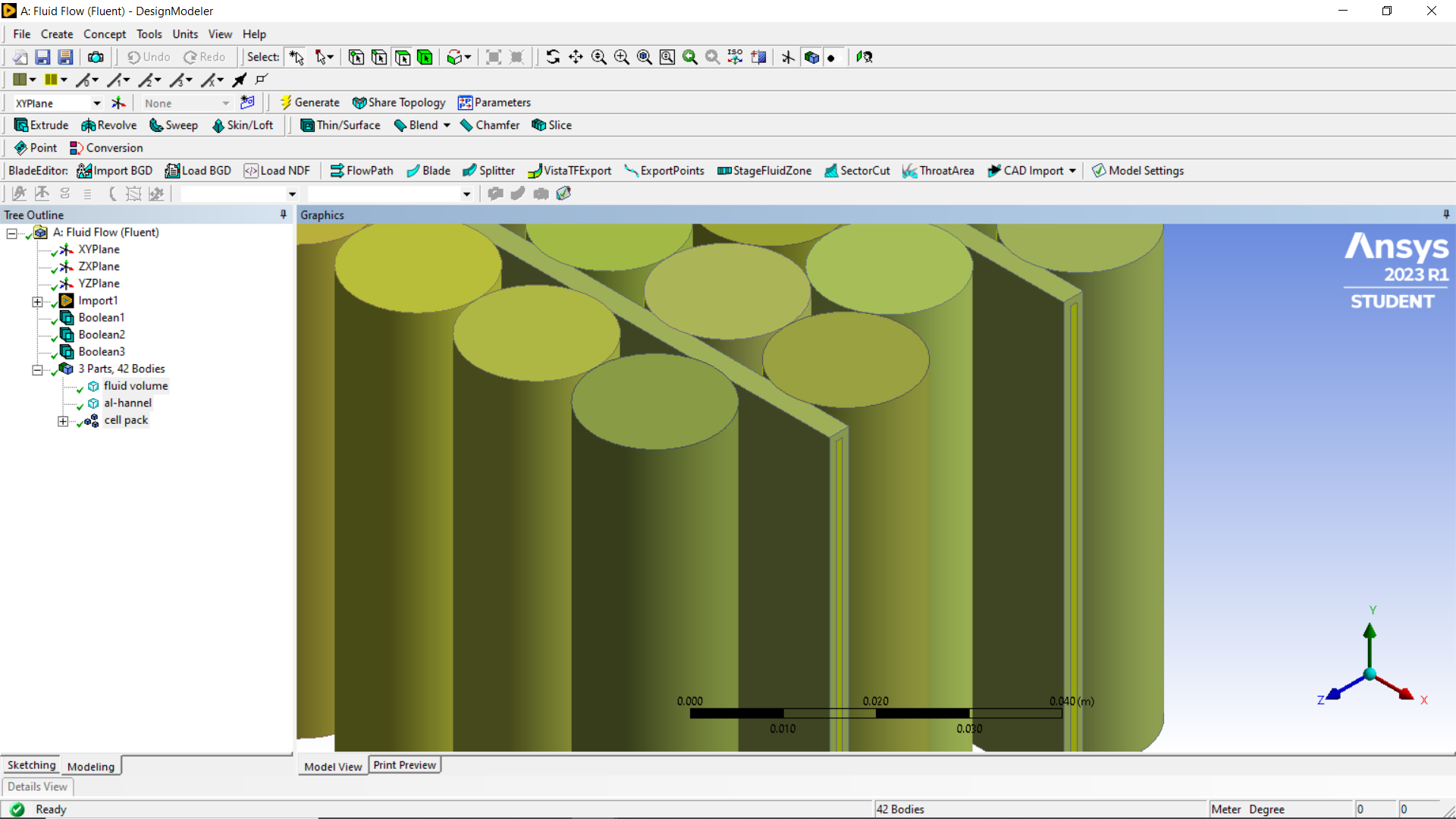1456x819 pixels.
Task: Toggle the Face selection filter
Action: coord(402,57)
